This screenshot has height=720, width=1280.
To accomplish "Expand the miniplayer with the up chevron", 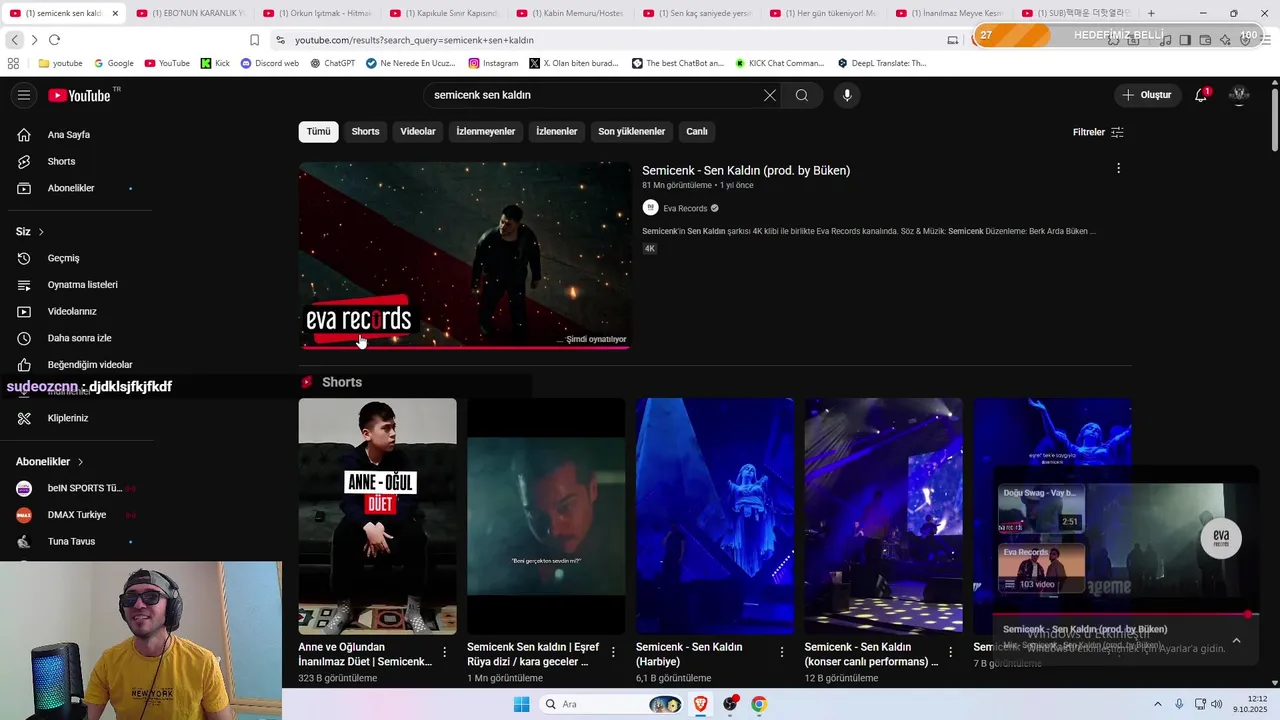I will [x=1236, y=640].
